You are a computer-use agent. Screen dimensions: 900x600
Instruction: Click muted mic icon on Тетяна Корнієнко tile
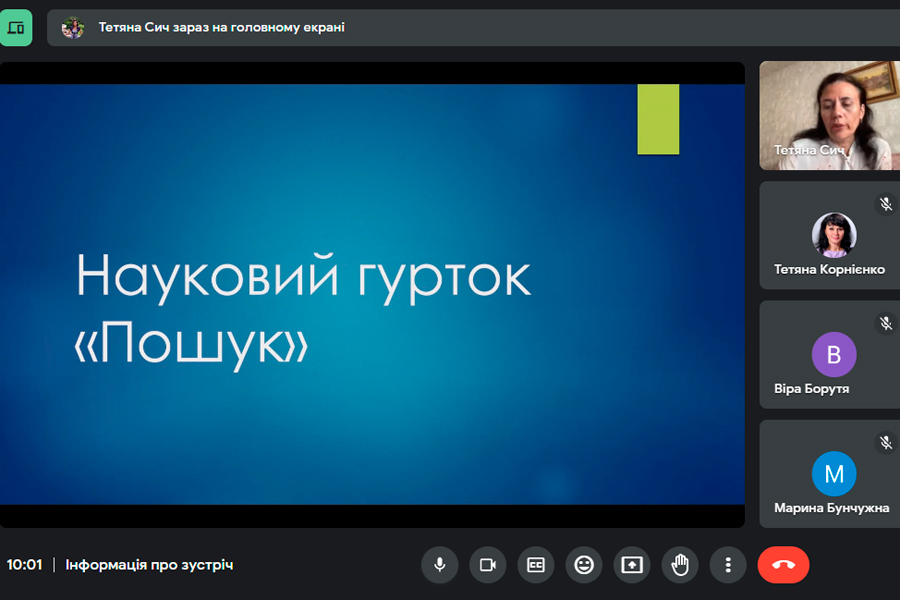tap(886, 204)
